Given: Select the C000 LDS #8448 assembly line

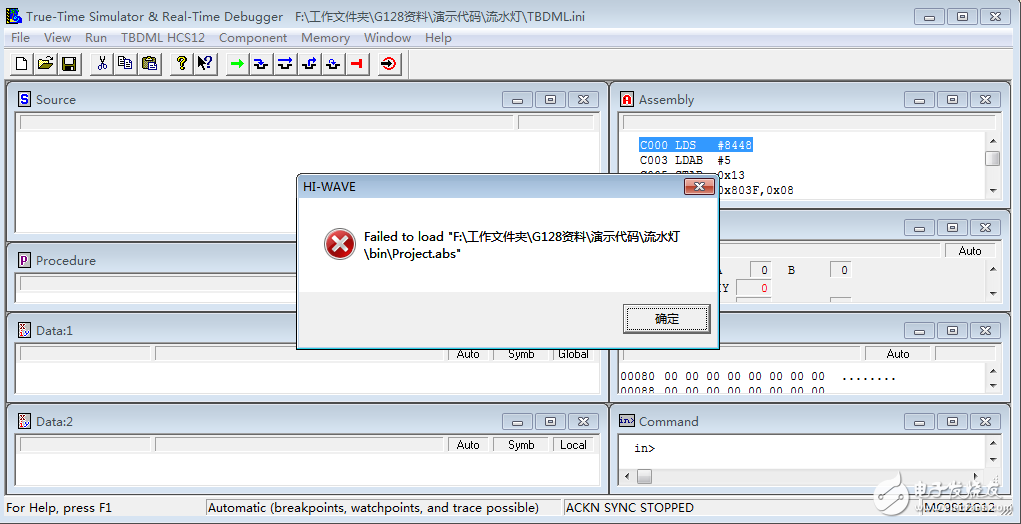Looking at the screenshot, I should 695,145.
